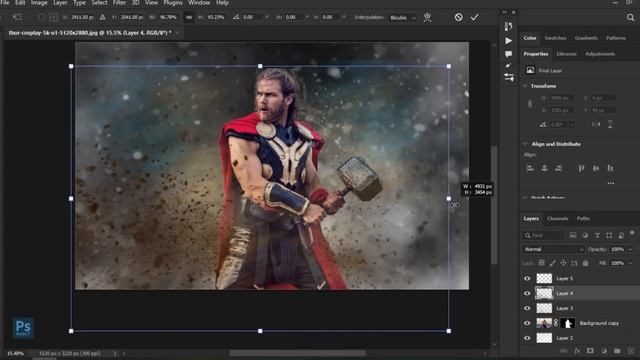Screen dimensions: 640x360
Task: Open the Comments panel icon
Action: point(508,54)
